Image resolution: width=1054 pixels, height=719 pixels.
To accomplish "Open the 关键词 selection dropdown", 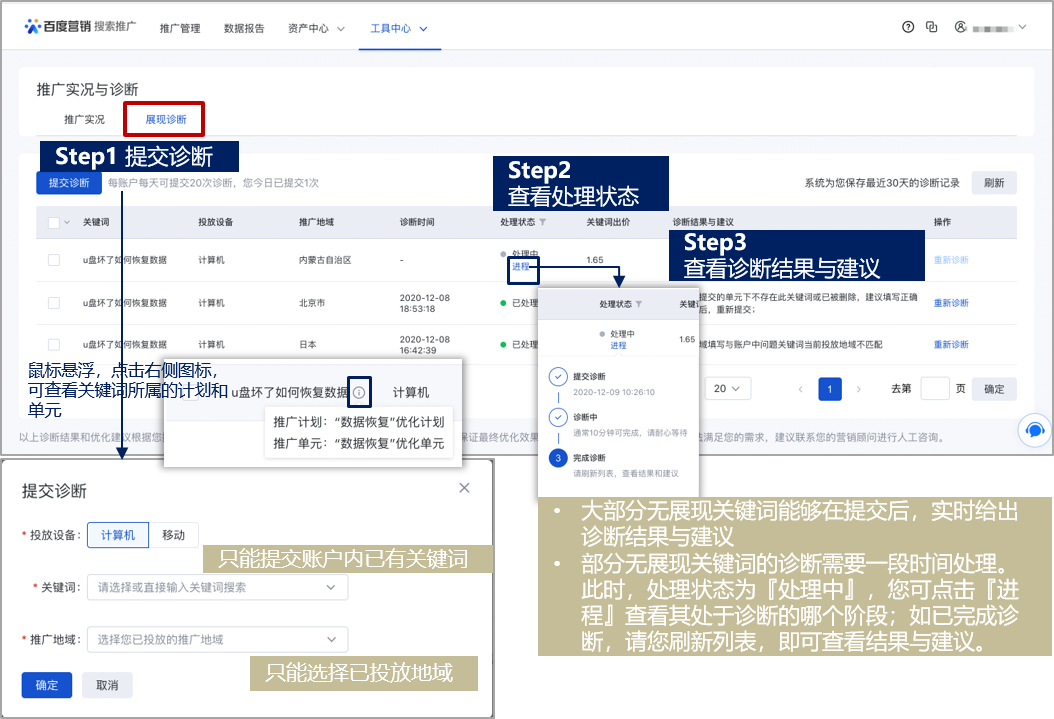I will tap(217, 587).
